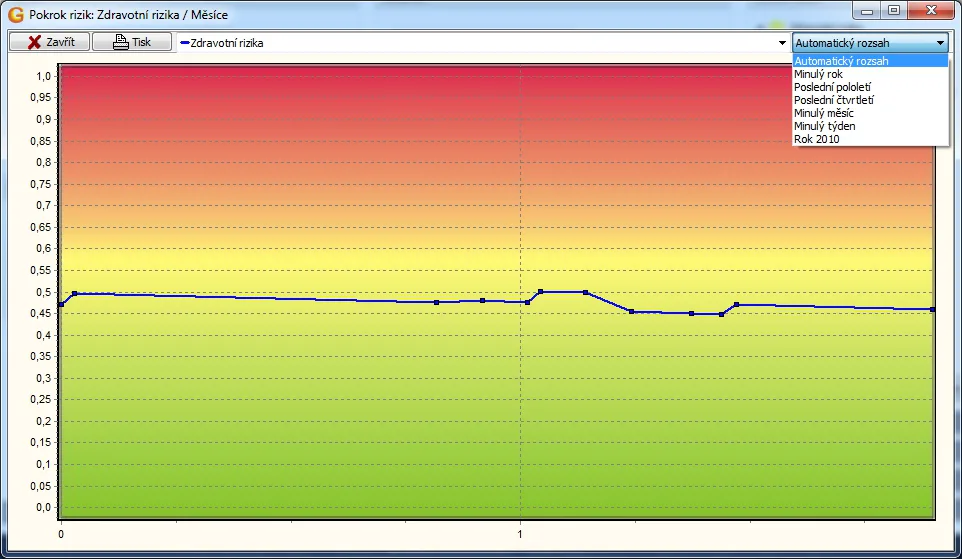This screenshot has width=962, height=559.
Task: Collapse the Automatický rozsah range dropdown
Action: click(940, 43)
